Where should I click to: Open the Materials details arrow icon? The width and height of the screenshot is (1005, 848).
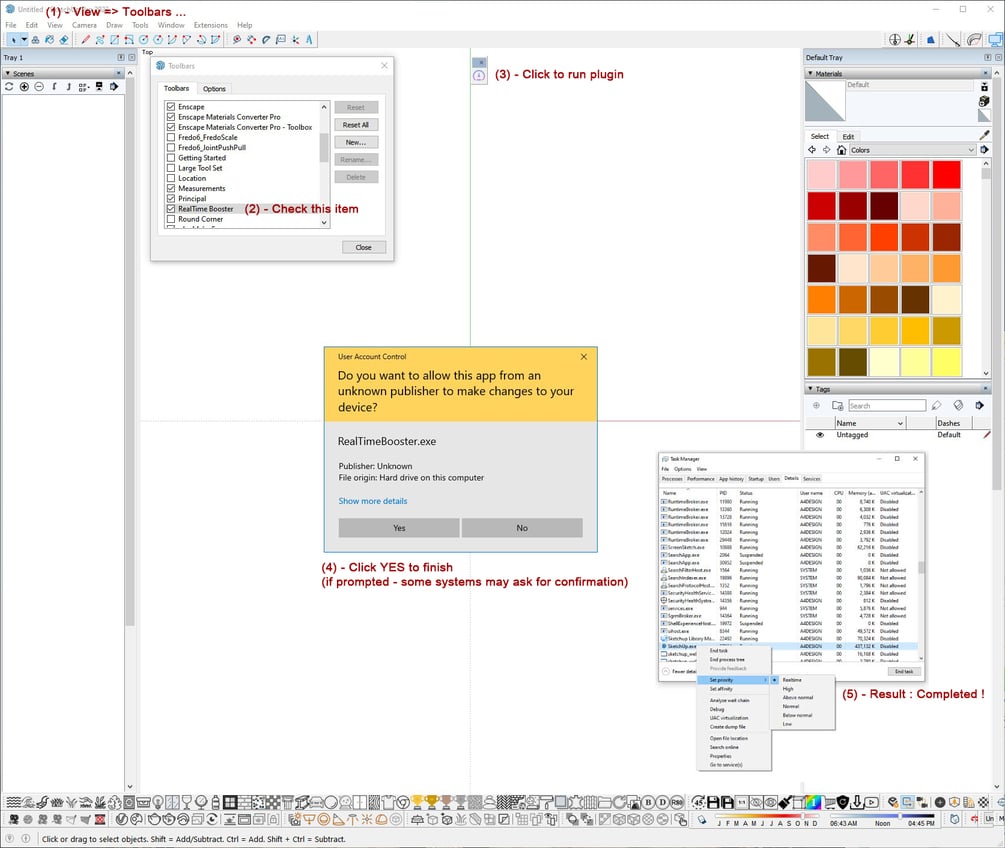[x=984, y=149]
